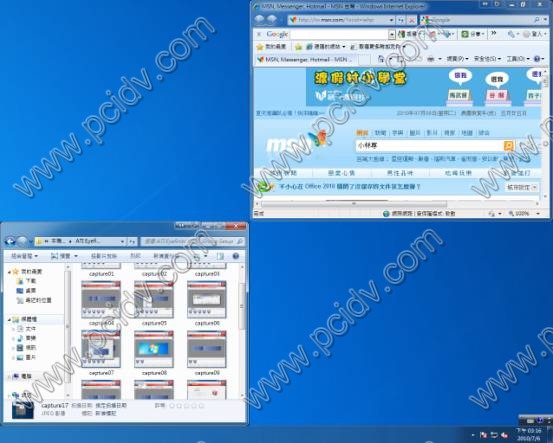Collapse the Libraries tree node in Explorer
The image size is (553, 443).
coord(10,319)
